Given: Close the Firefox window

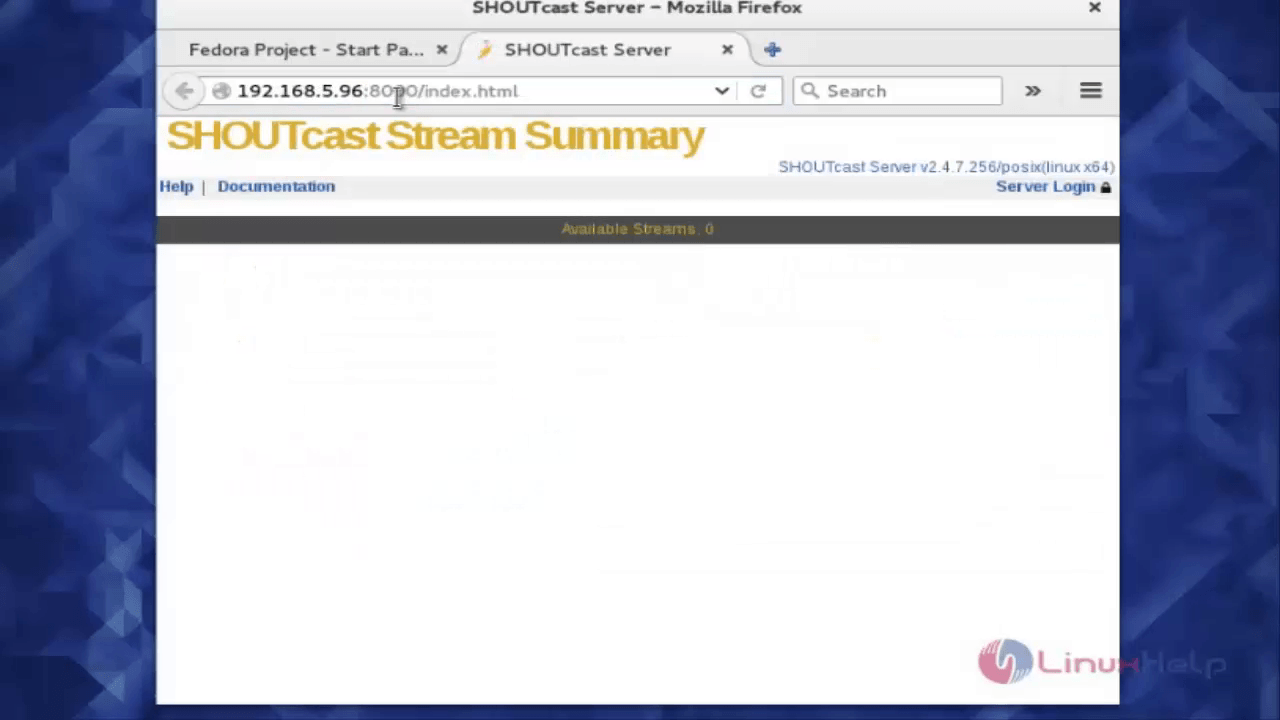Looking at the screenshot, I should click(x=1095, y=8).
